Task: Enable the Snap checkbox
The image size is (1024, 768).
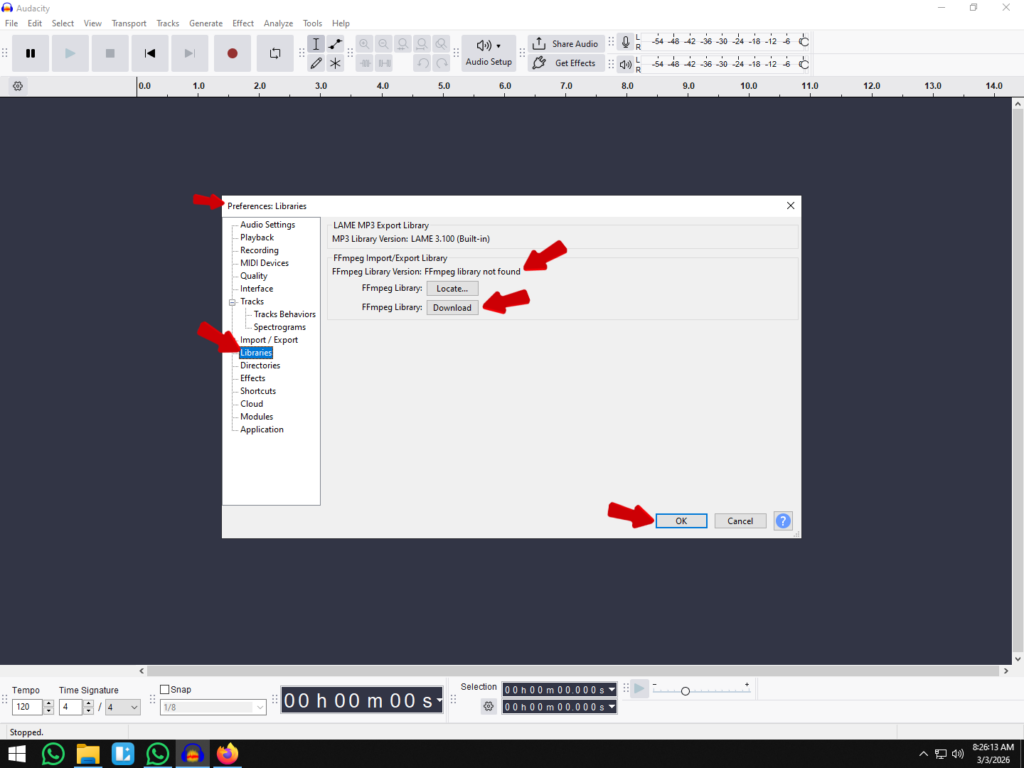Action: click(166, 690)
